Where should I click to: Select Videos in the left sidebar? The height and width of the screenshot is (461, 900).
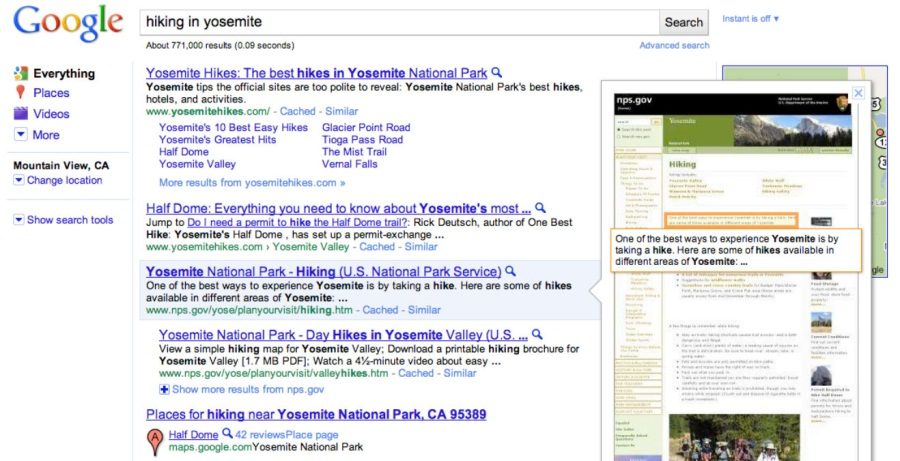51,114
